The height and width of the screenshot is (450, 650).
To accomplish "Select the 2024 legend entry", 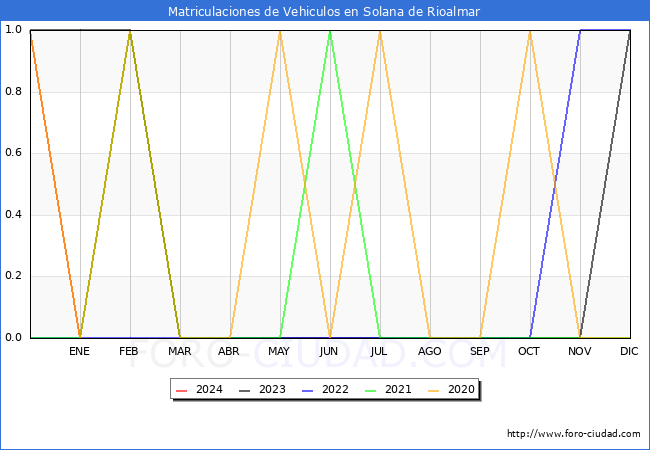I will pyautogui.click(x=199, y=390).
